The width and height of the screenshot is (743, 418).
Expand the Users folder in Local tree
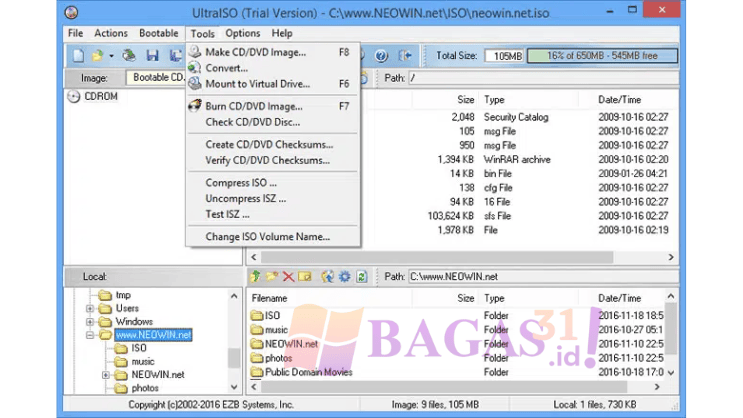90,309
